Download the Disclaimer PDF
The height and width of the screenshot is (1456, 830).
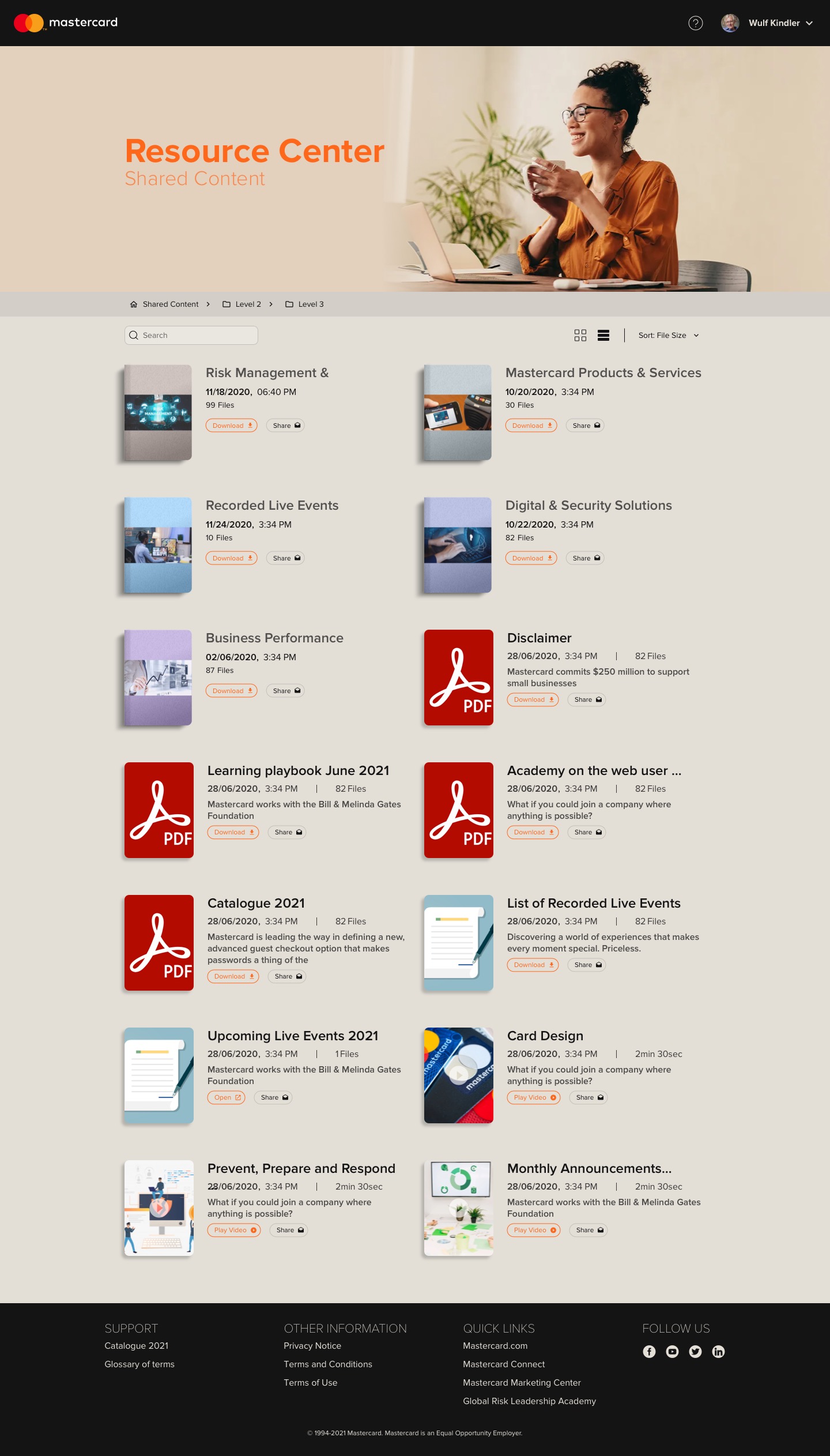pos(533,699)
